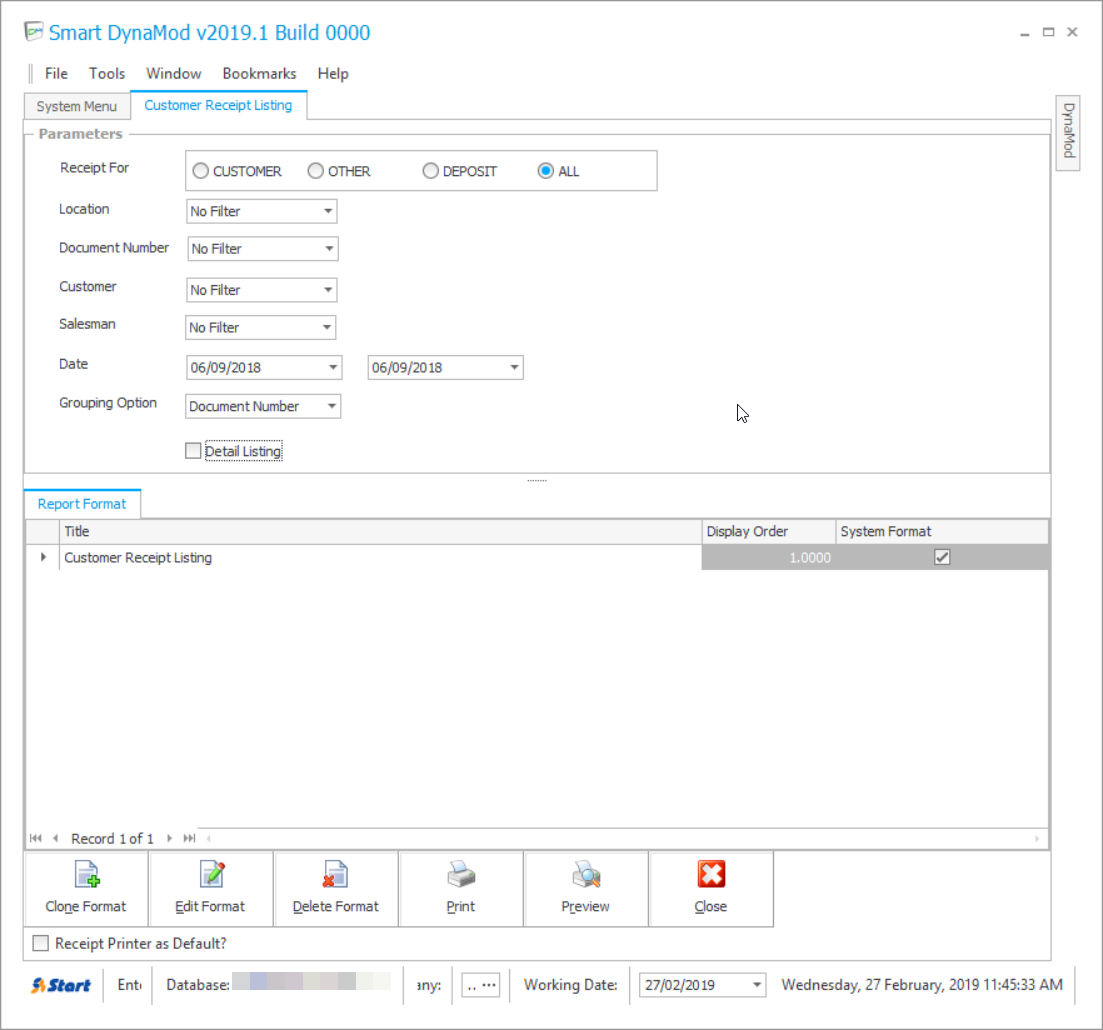Toggle System Format checkbox for Customer Receipt Listing
The image size is (1103, 1030).
click(x=942, y=557)
